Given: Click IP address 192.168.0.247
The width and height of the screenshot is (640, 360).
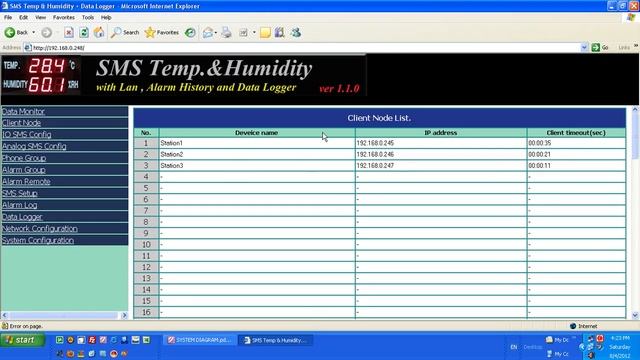Looking at the screenshot, I should tap(375, 166).
